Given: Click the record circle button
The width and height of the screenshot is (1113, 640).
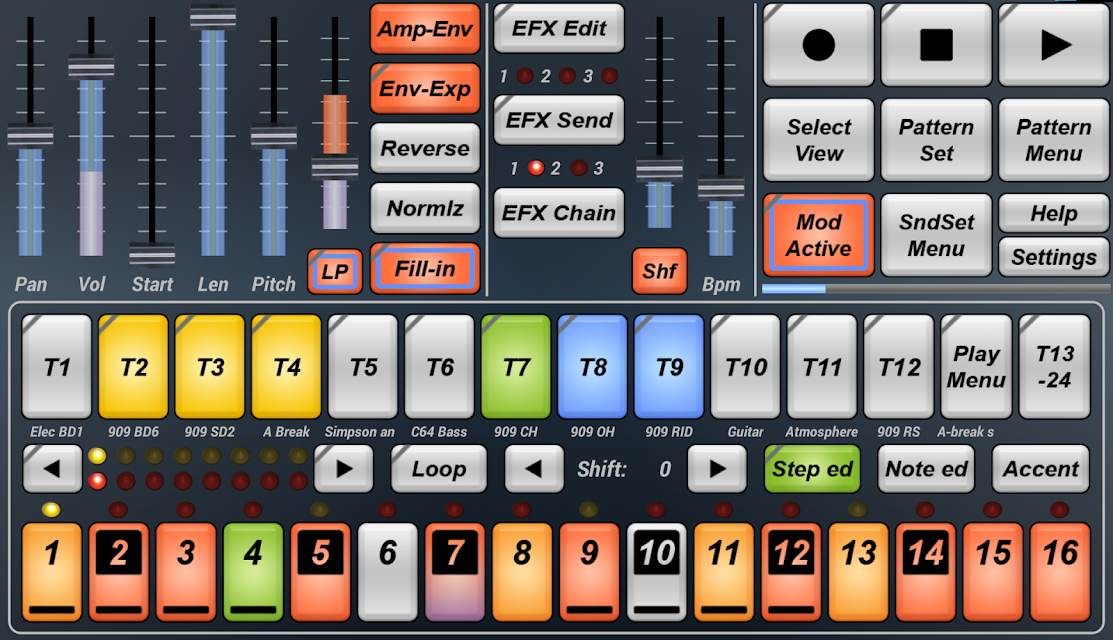Looking at the screenshot, I should [818, 45].
